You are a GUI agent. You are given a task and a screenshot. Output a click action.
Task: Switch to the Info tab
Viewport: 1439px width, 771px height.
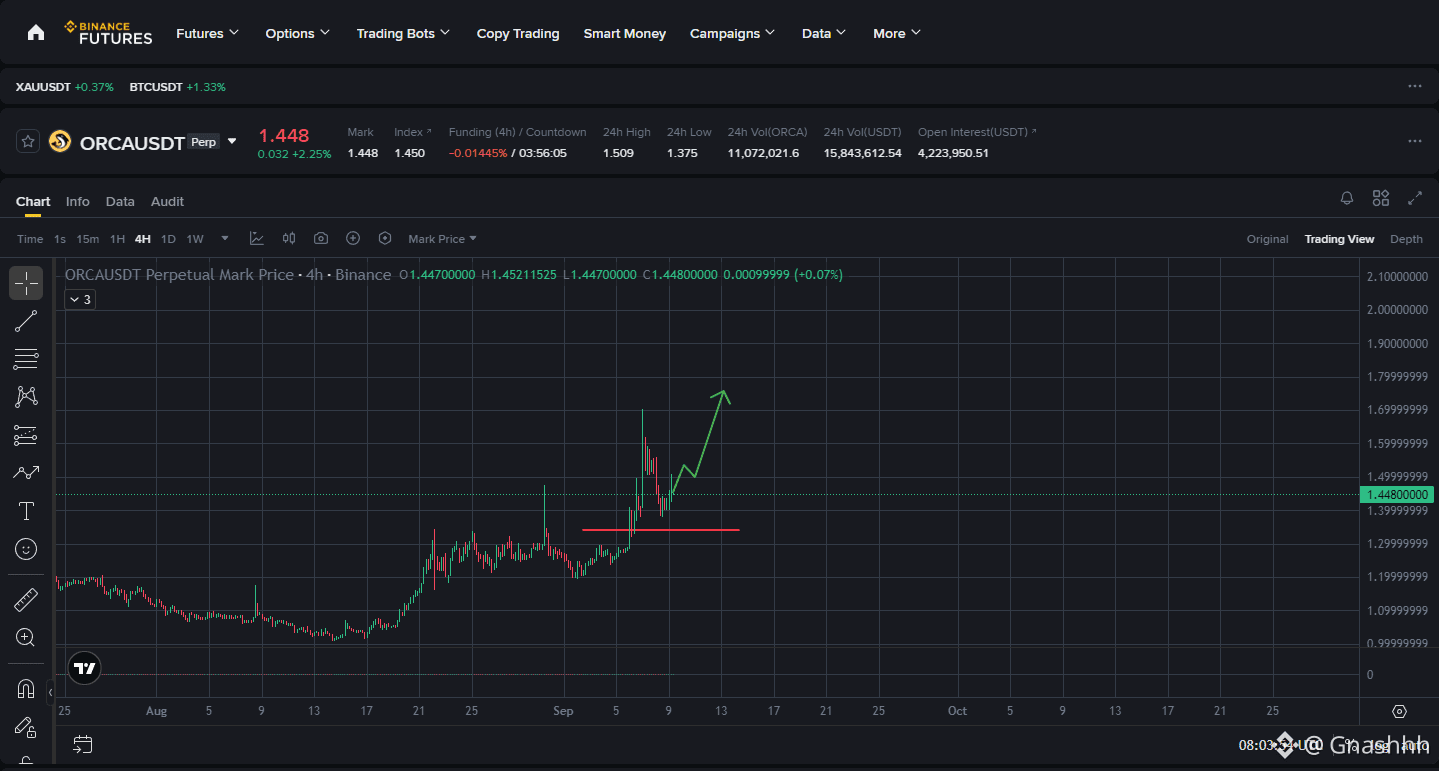78,201
